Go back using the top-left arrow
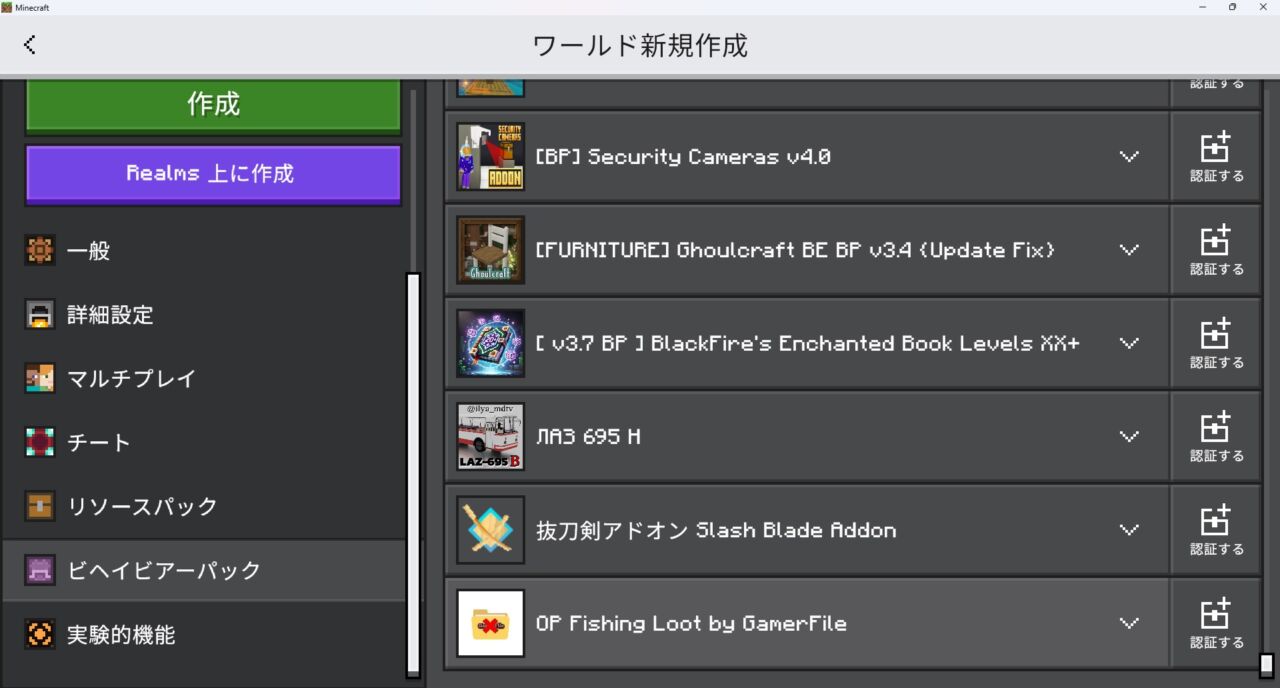1280x688 pixels. [x=30, y=44]
